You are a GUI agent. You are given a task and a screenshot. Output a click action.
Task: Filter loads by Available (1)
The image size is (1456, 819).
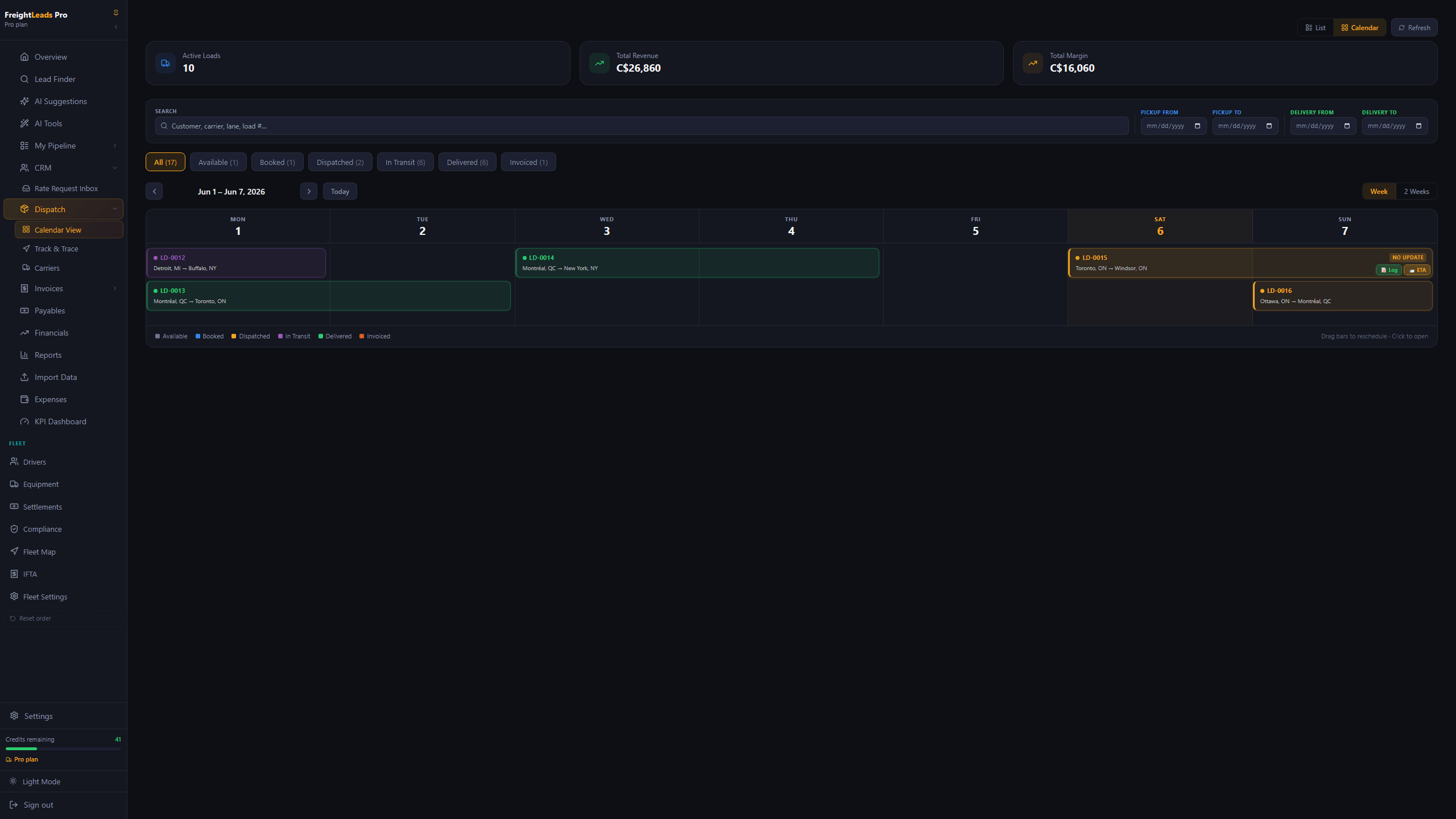coord(218,162)
